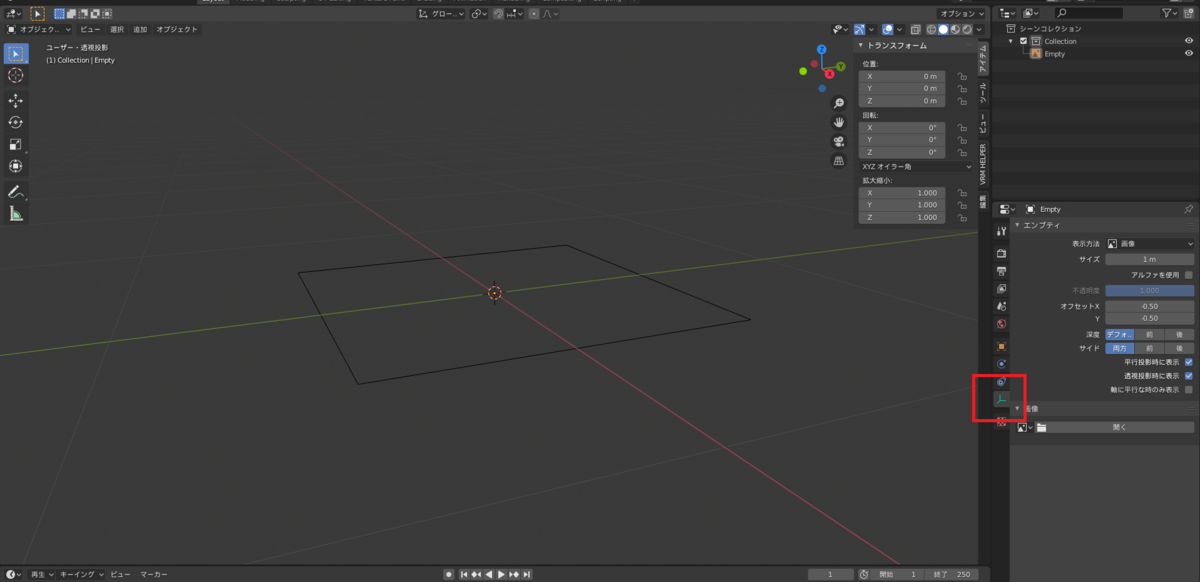The width and height of the screenshot is (1200, 582).
Task: Toggle lock on location X
Action: [961, 76]
